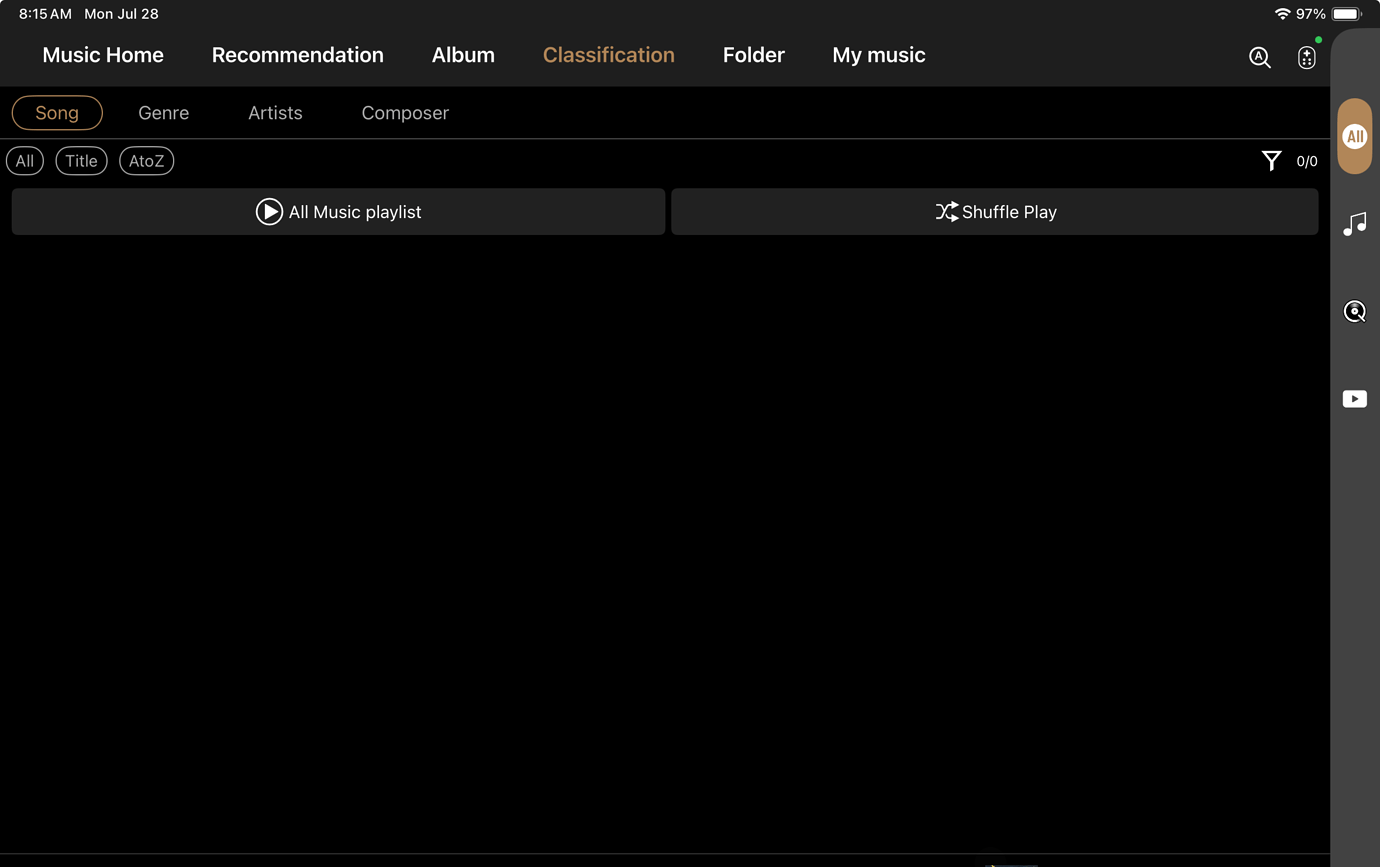Toggle the Title sort pill
Viewport: 1380px width, 867px height.
click(x=81, y=161)
